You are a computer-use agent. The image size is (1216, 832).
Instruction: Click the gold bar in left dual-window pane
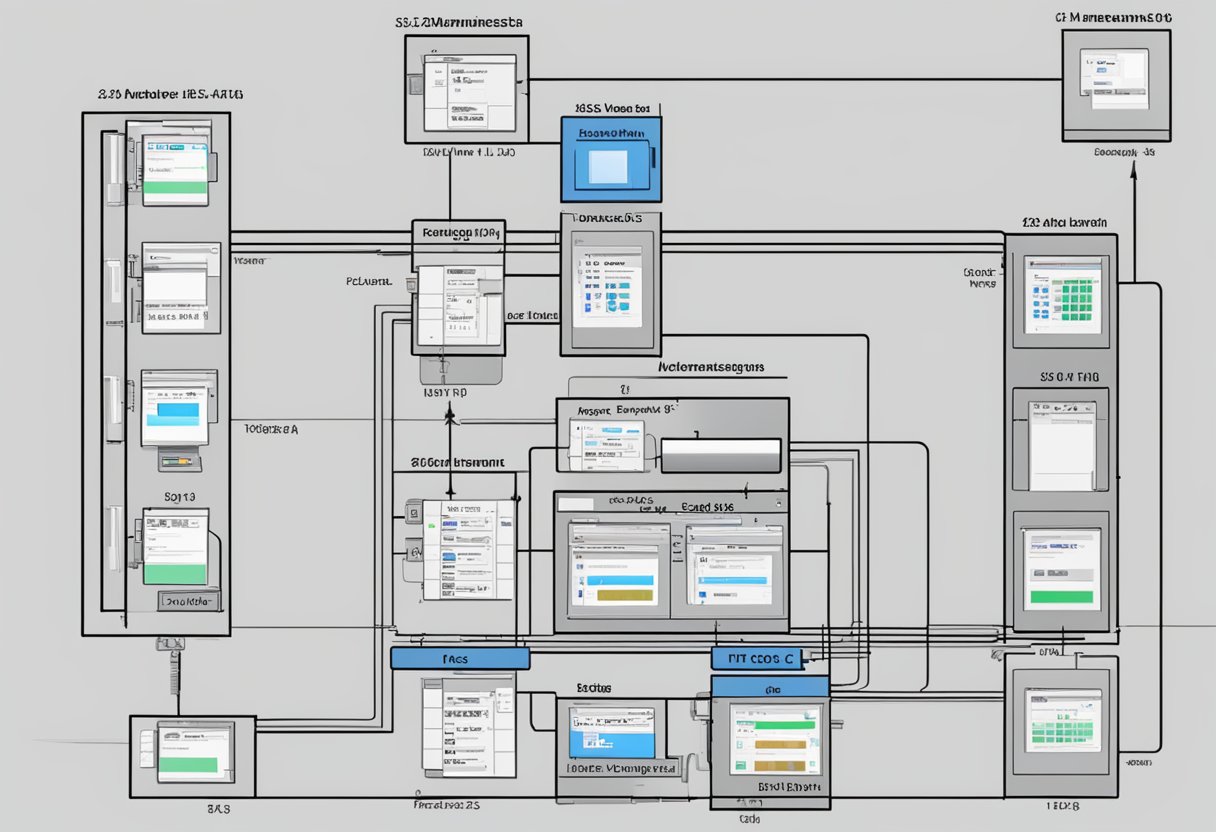tap(620, 594)
